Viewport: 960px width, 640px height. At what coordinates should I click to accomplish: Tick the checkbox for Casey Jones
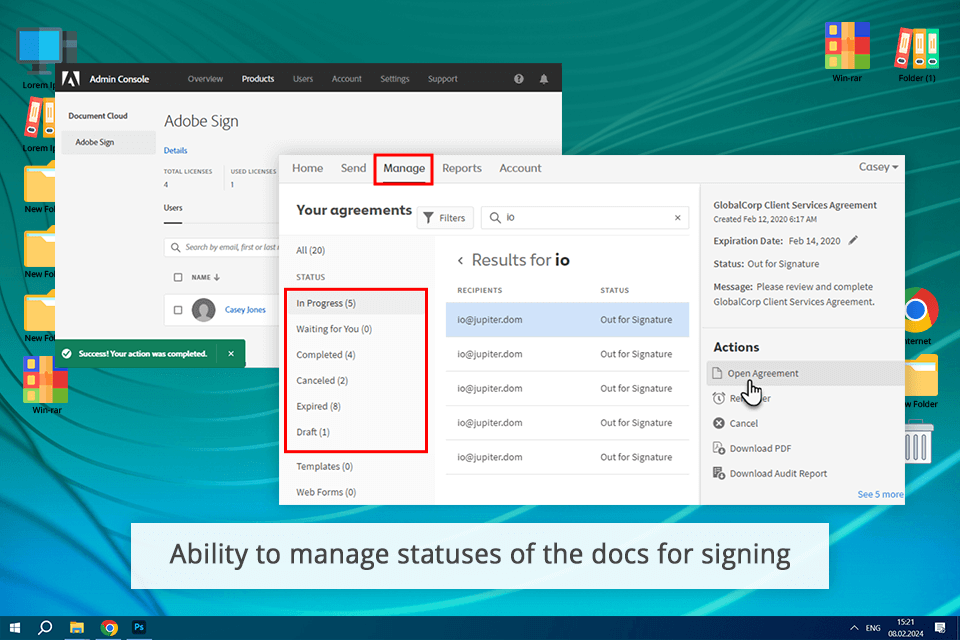(178, 310)
